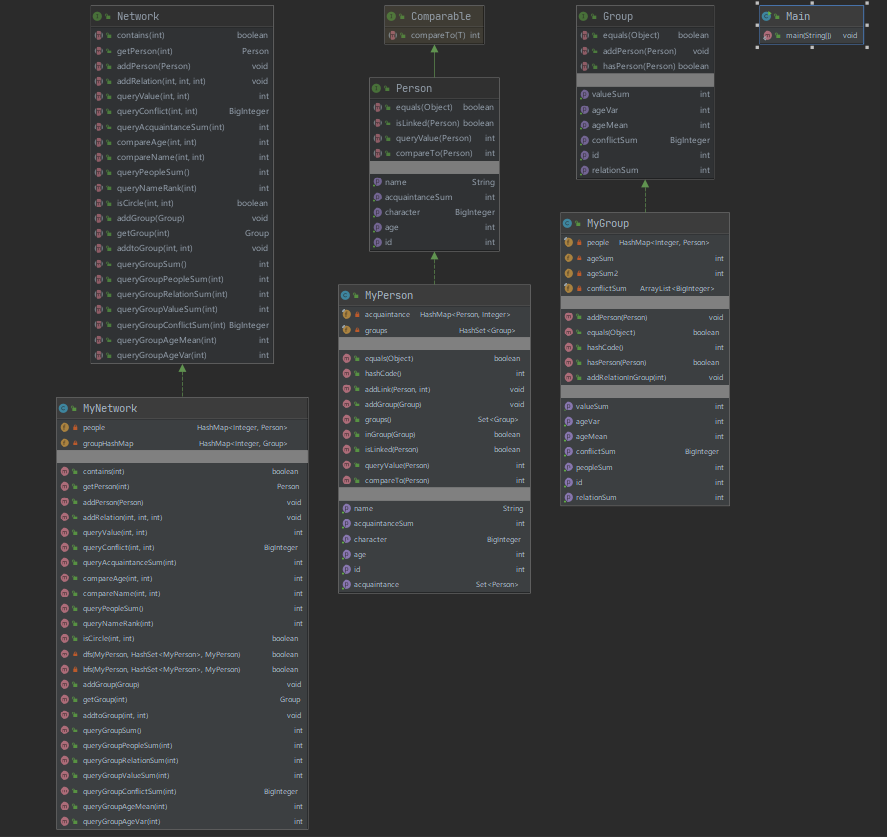887x837 pixels.
Task: Click the interface icon beside the Person title
Action: tap(377, 88)
